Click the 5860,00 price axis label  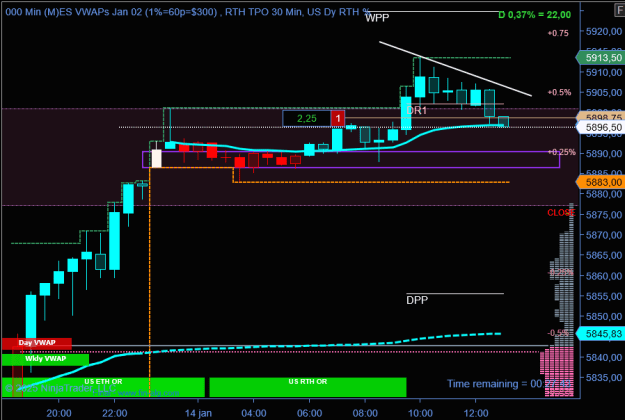point(604,276)
